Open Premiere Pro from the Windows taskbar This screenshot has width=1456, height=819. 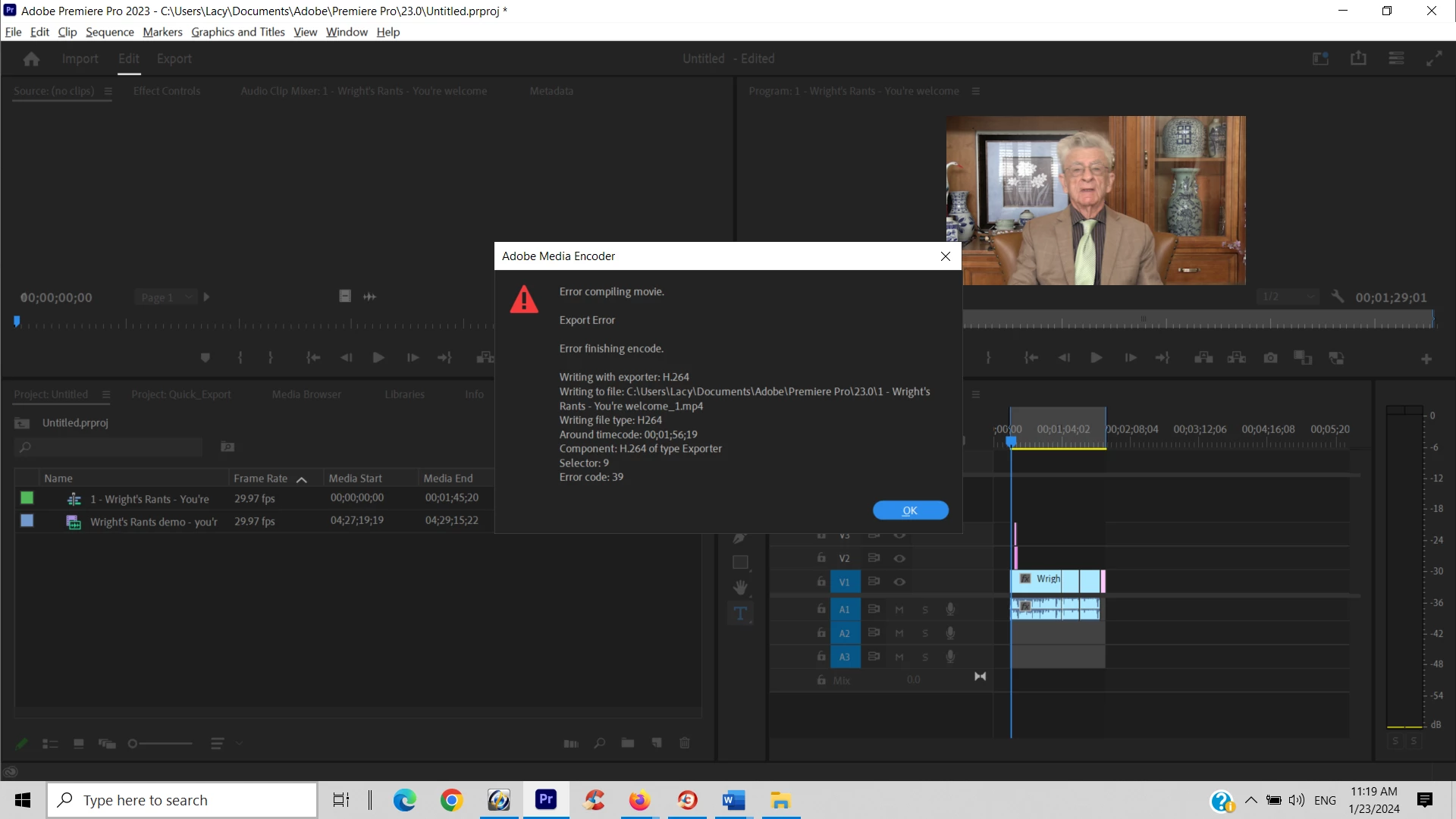tap(546, 799)
